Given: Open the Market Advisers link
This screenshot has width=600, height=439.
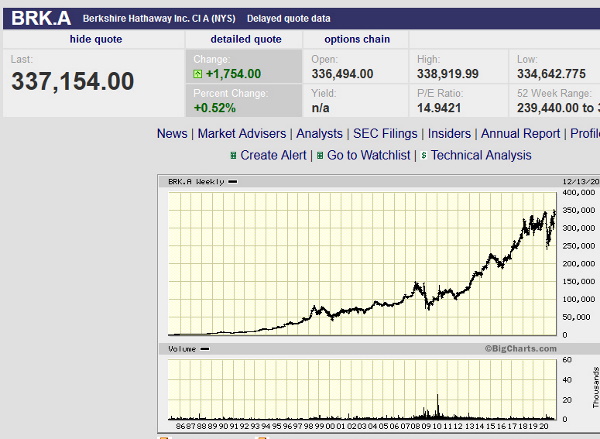Looking at the screenshot, I should click(x=242, y=134).
